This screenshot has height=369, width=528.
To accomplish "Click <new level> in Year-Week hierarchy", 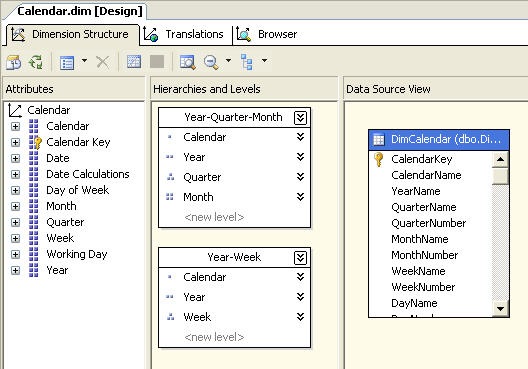I will coord(214,337).
